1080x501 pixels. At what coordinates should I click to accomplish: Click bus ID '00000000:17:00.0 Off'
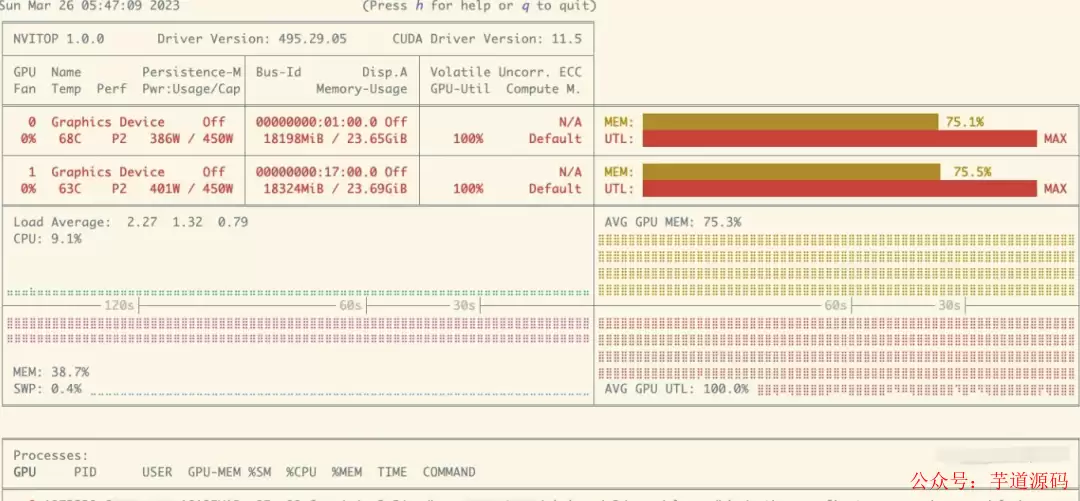coord(331,172)
